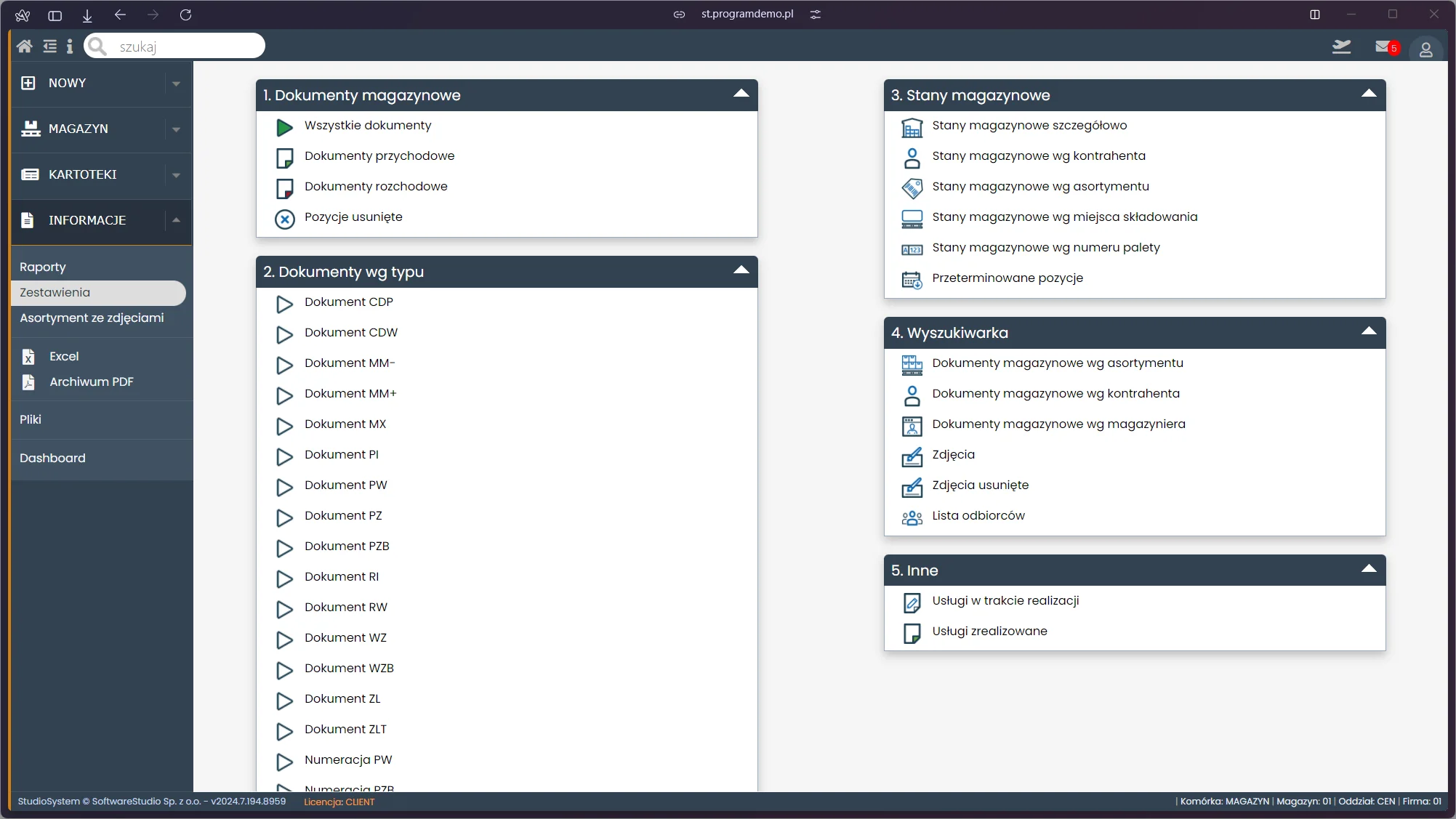The image size is (1456, 819).
Task: Click Excel export link
Action: [63, 356]
